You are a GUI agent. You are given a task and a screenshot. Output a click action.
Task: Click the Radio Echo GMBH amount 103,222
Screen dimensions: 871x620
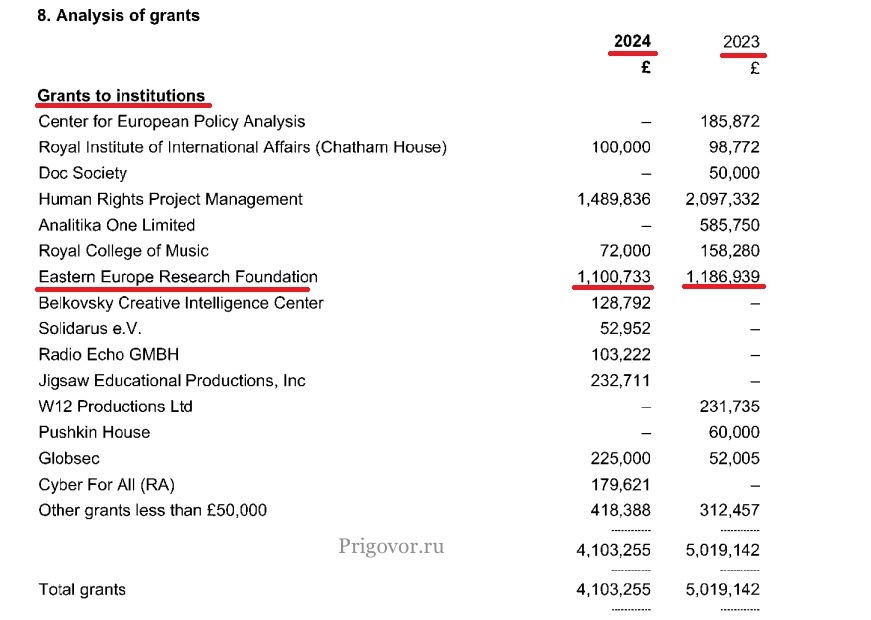click(x=620, y=355)
